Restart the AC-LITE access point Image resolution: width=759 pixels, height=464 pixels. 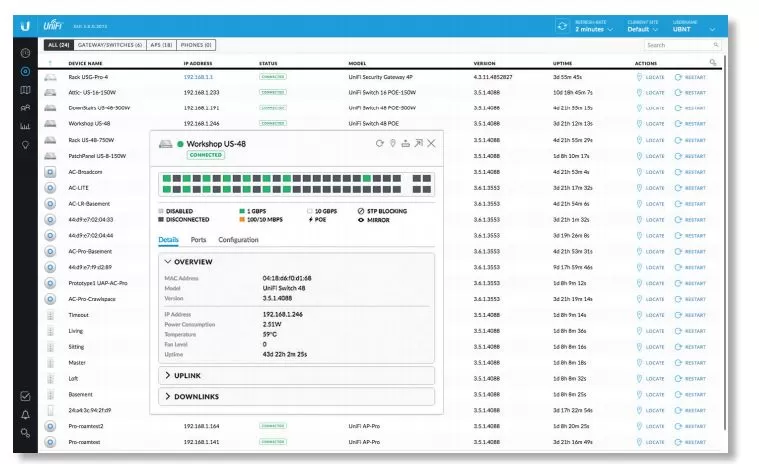pos(690,188)
